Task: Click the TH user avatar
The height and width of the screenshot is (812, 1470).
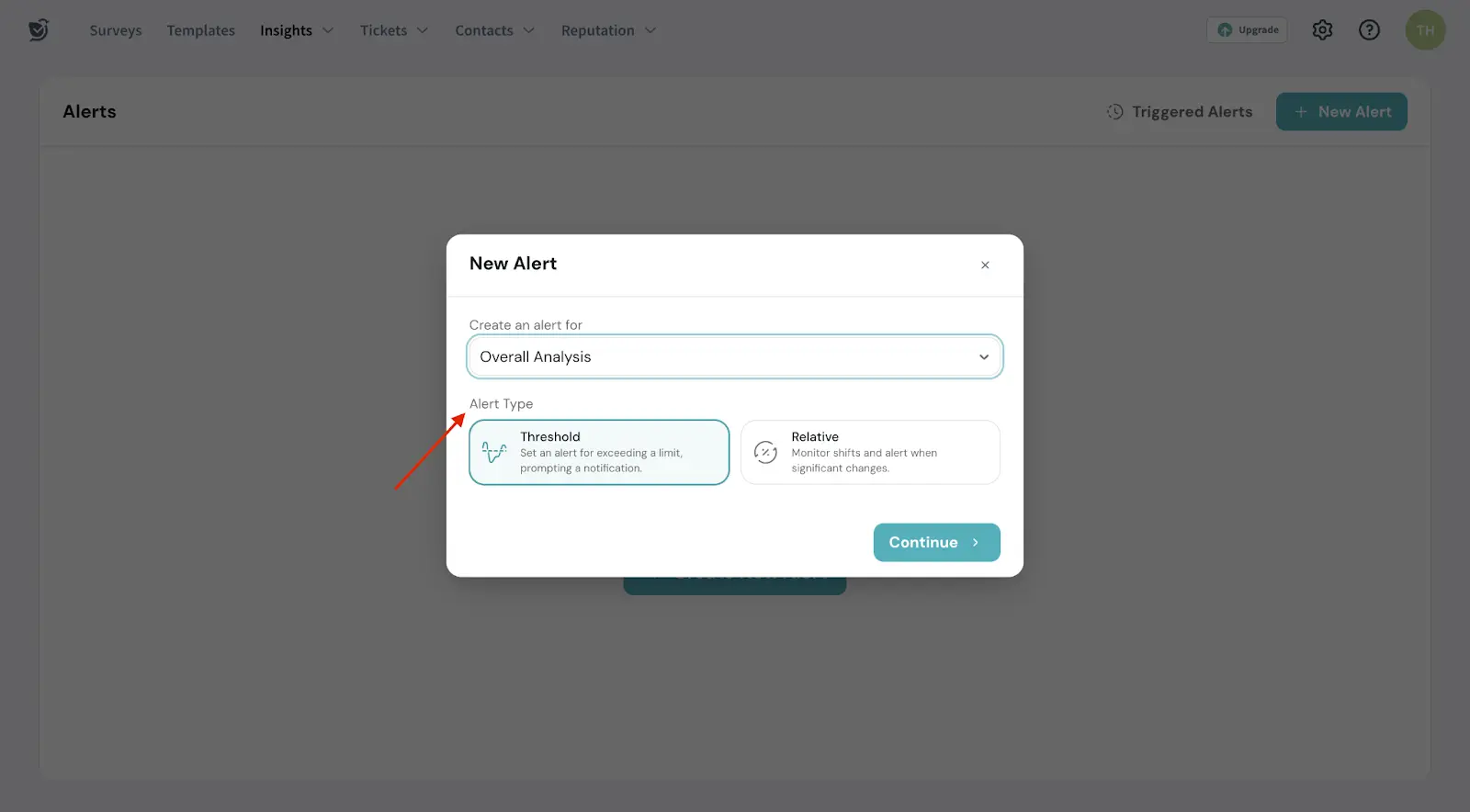Action: tap(1425, 30)
